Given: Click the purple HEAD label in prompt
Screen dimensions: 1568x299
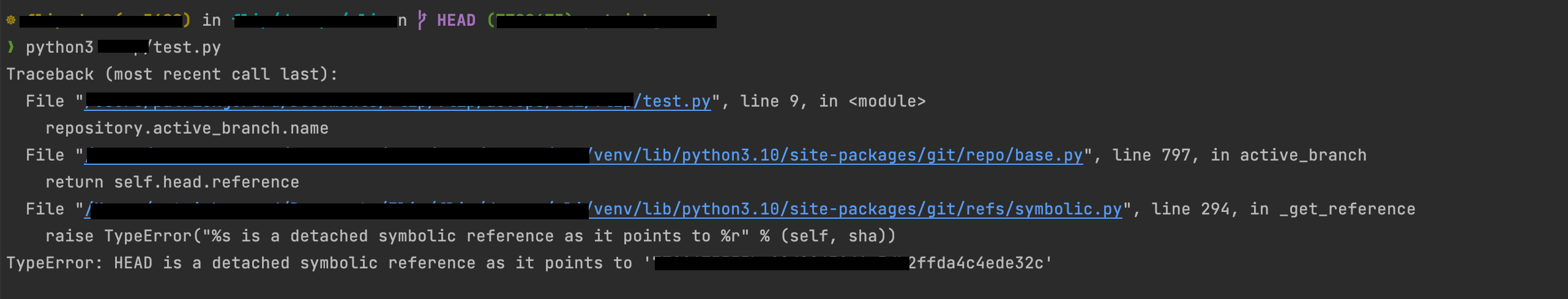Looking at the screenshot, I should coord(456,20).
